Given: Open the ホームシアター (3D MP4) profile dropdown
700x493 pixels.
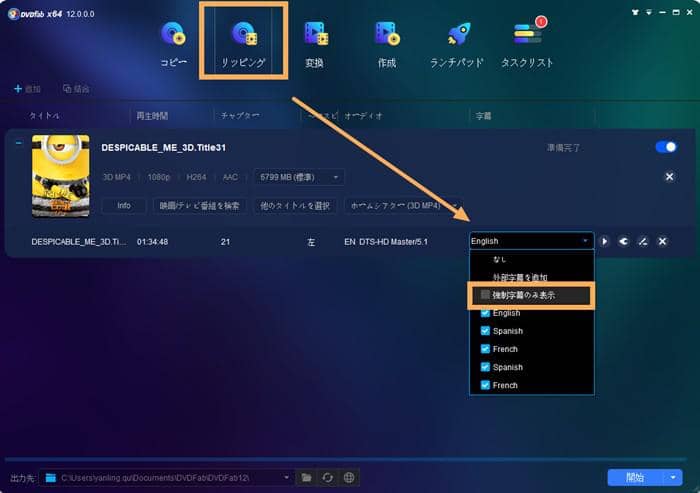Looking at the screenshot, I should 403,205.
